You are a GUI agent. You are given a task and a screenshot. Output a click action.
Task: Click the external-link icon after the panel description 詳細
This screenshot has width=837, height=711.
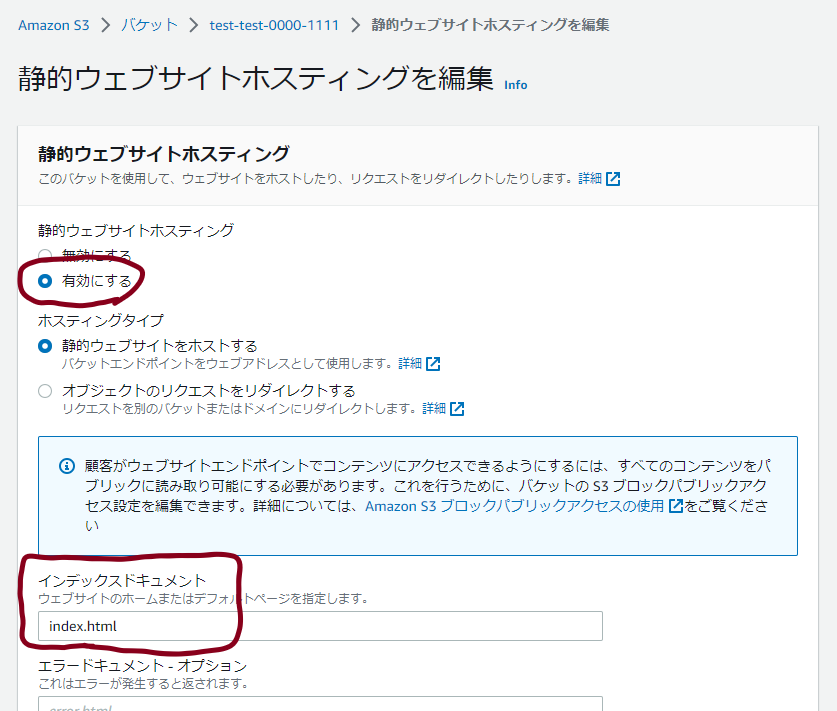coord(613,179)
